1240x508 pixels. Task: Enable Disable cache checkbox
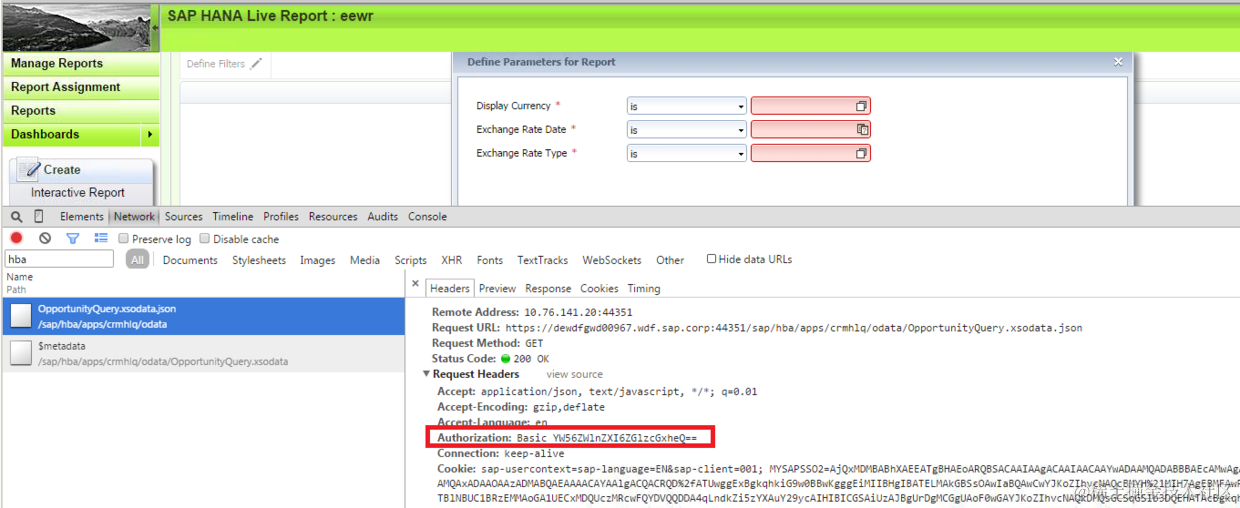click(x=204, y=239)
